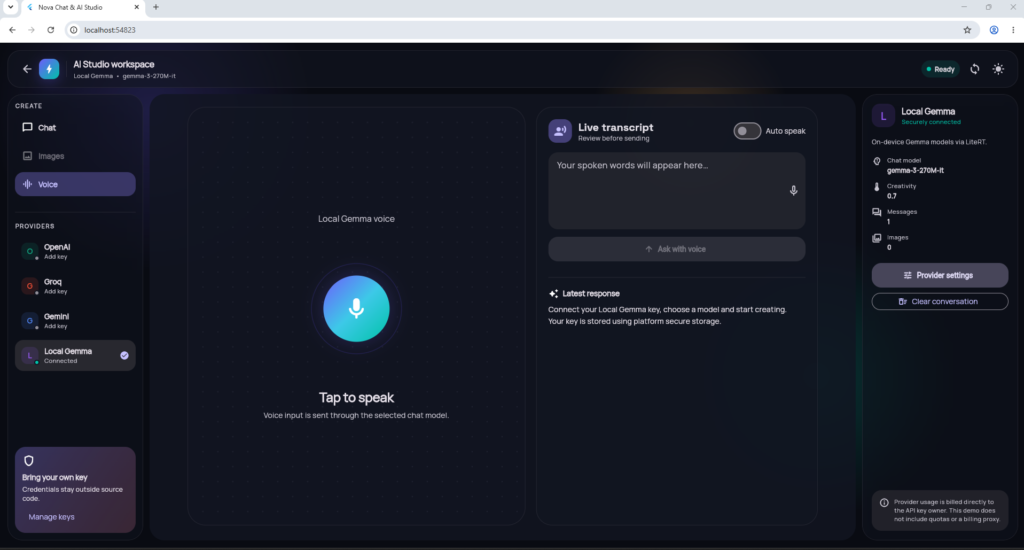
Task: Click the Tap to speak heading
Action: tap(356, 397)
